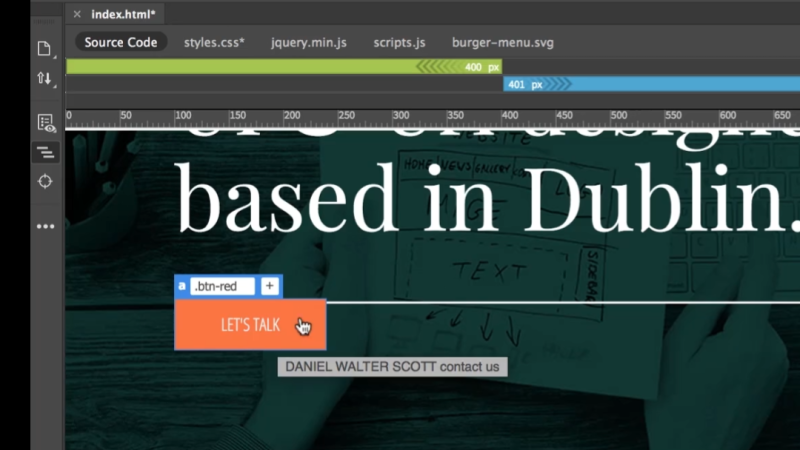Click the LET'S TALK orange button
The height and width of the screenshot is (450, 800).
(250, 324)
